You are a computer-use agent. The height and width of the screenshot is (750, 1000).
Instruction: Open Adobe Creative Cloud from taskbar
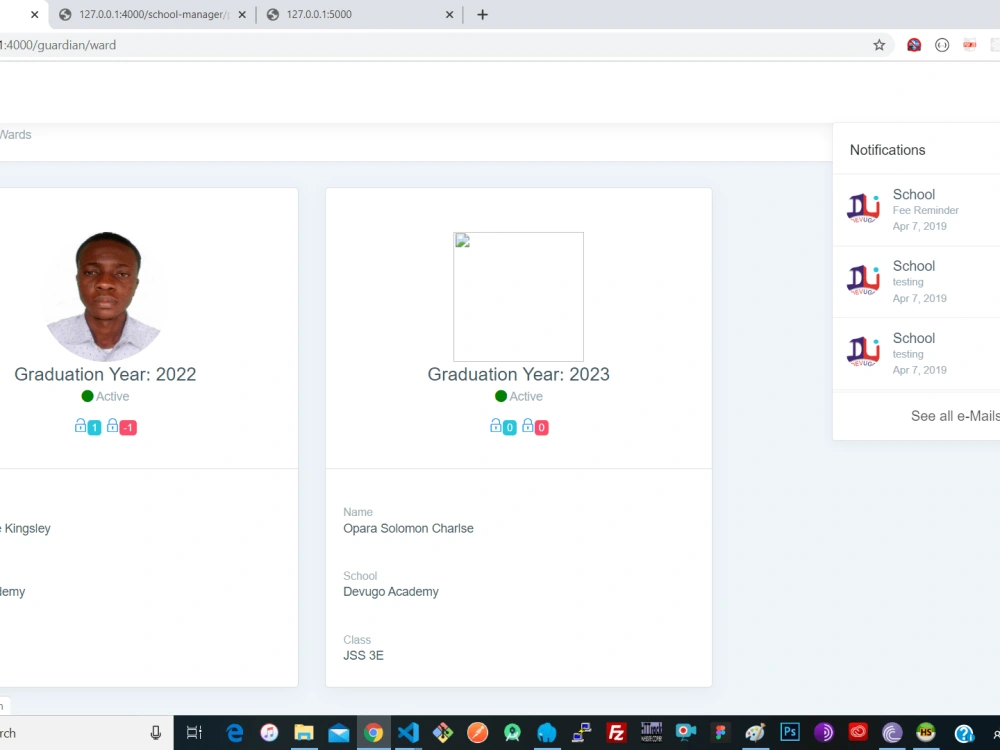point(858,732)
